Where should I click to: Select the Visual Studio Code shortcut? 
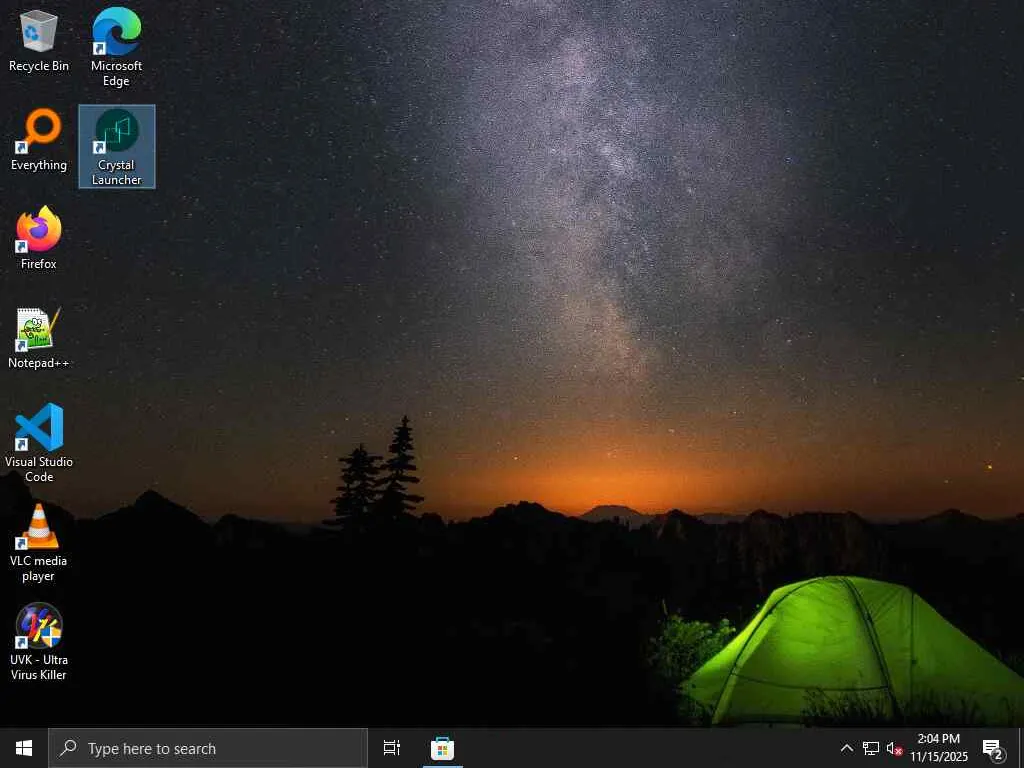click(39, 443)
